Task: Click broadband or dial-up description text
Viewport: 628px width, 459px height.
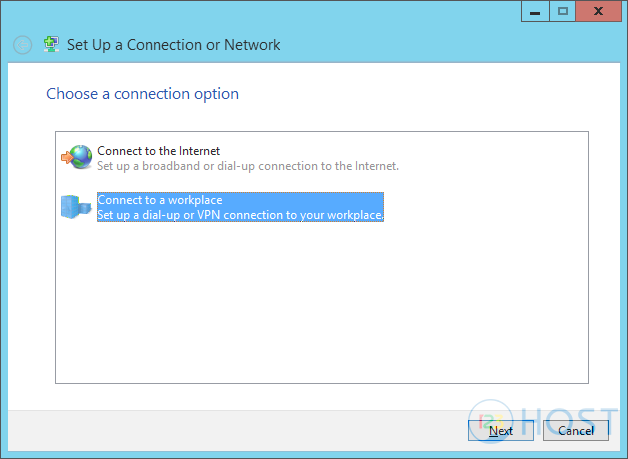Action: pyautogui.click(x=248, y=166)
